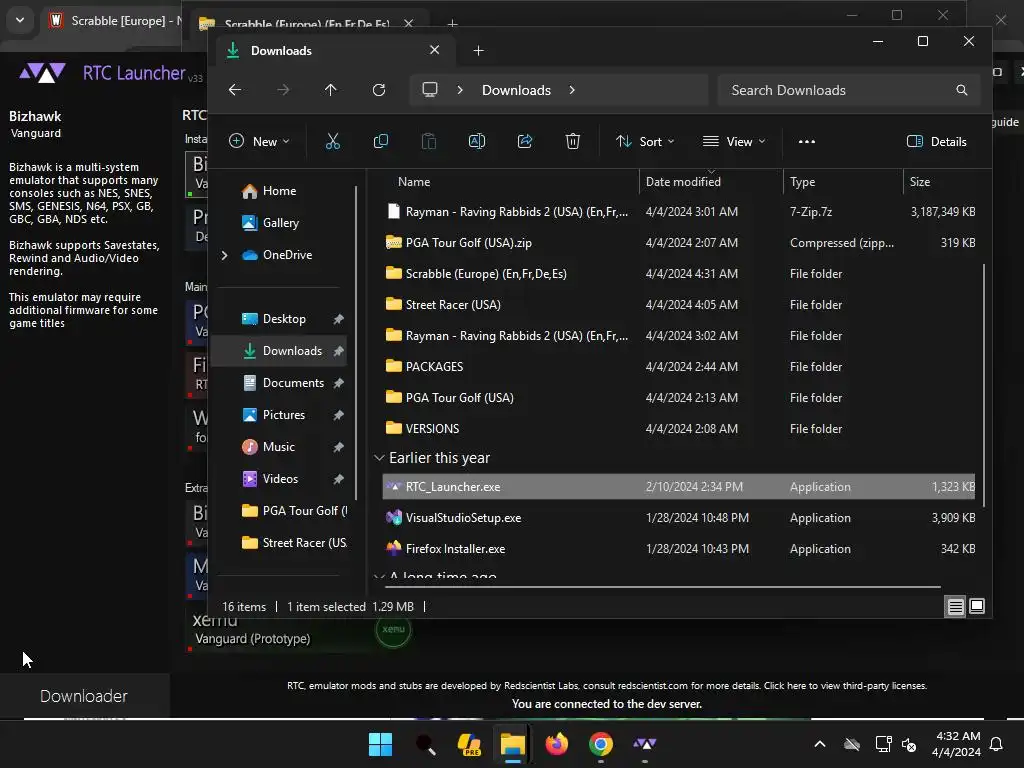Collapse the Earlier this year group
Viewport: 1024px width, 768px height.
click(379, 458)
